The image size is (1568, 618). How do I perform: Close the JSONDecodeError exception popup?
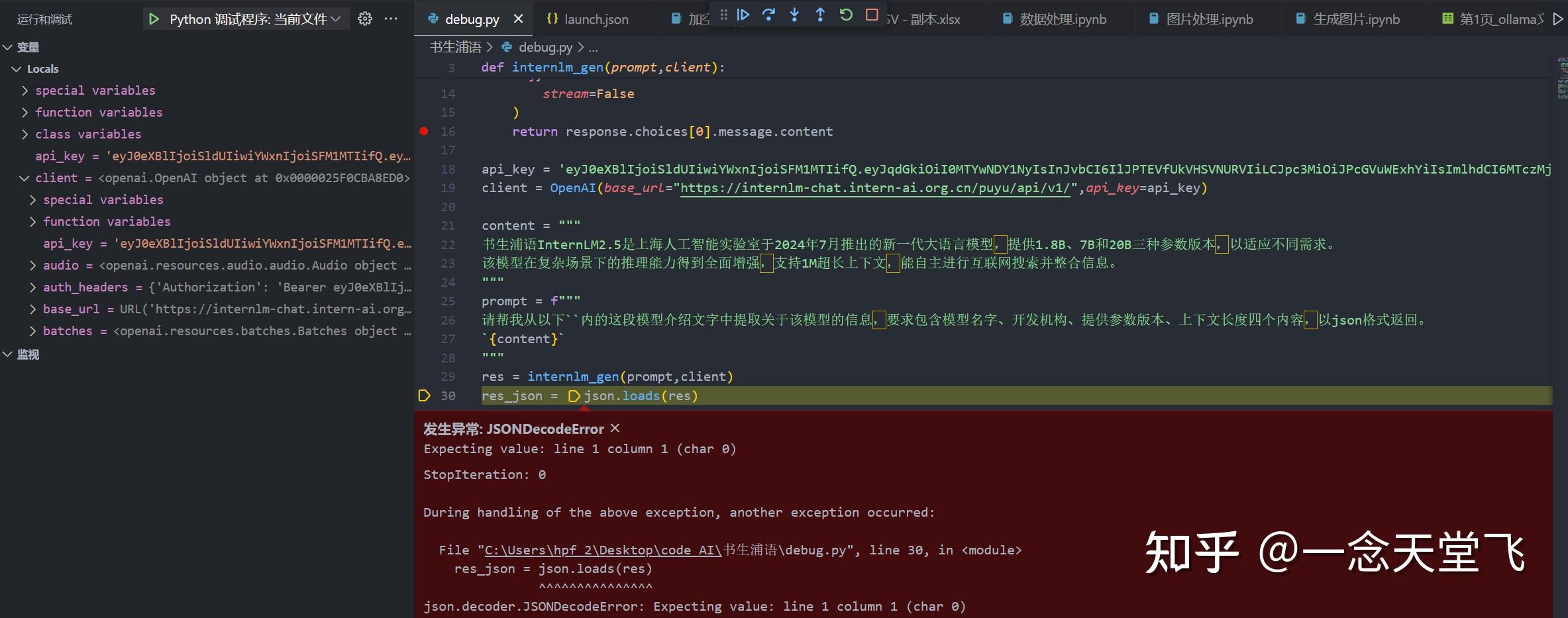[614, 428]
